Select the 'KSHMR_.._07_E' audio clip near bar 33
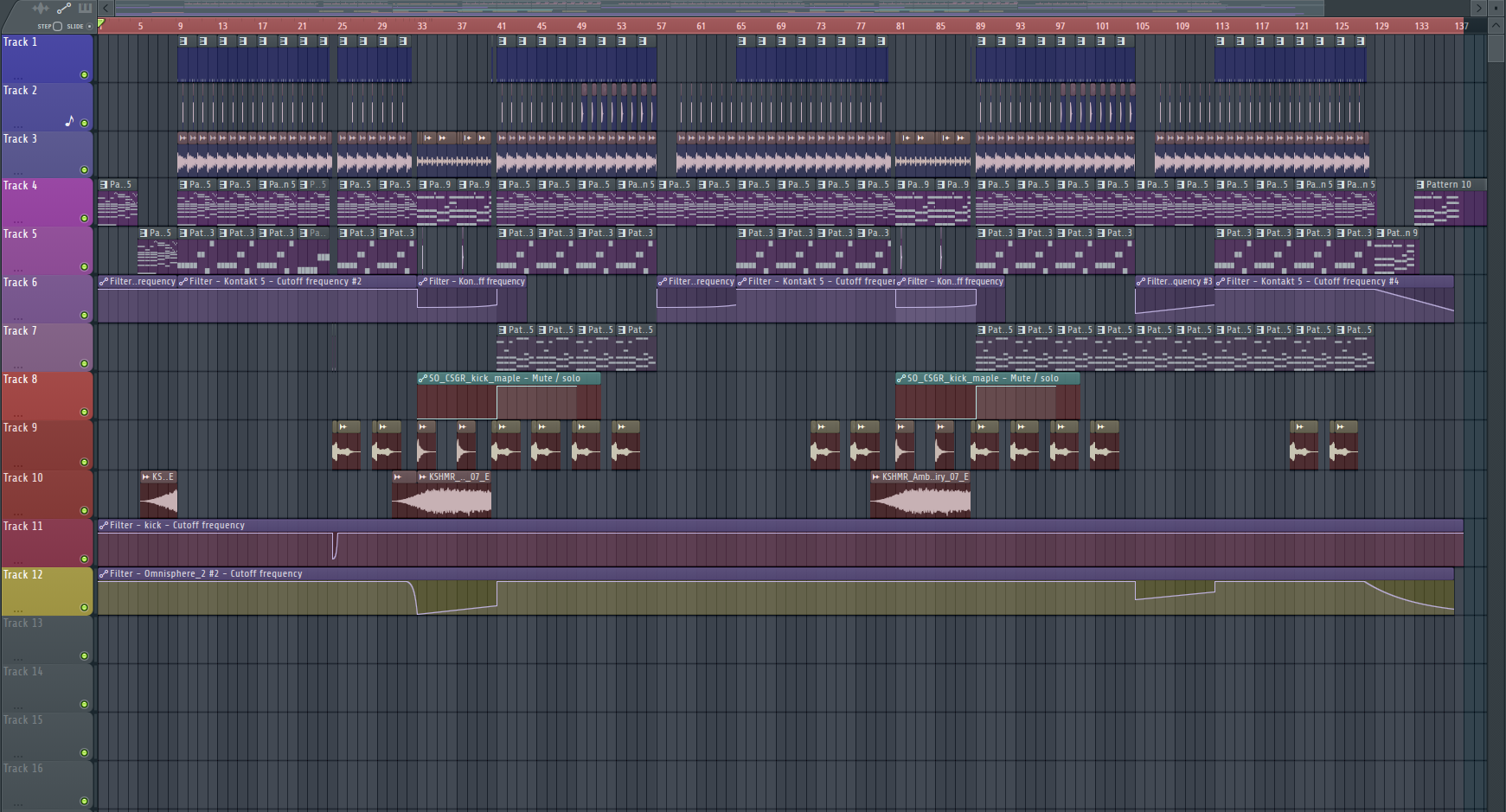 coord(454,495)
